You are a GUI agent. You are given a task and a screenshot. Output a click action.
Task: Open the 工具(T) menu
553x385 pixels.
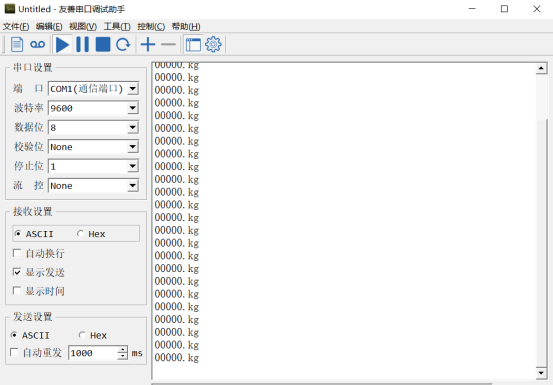(117, 26)
